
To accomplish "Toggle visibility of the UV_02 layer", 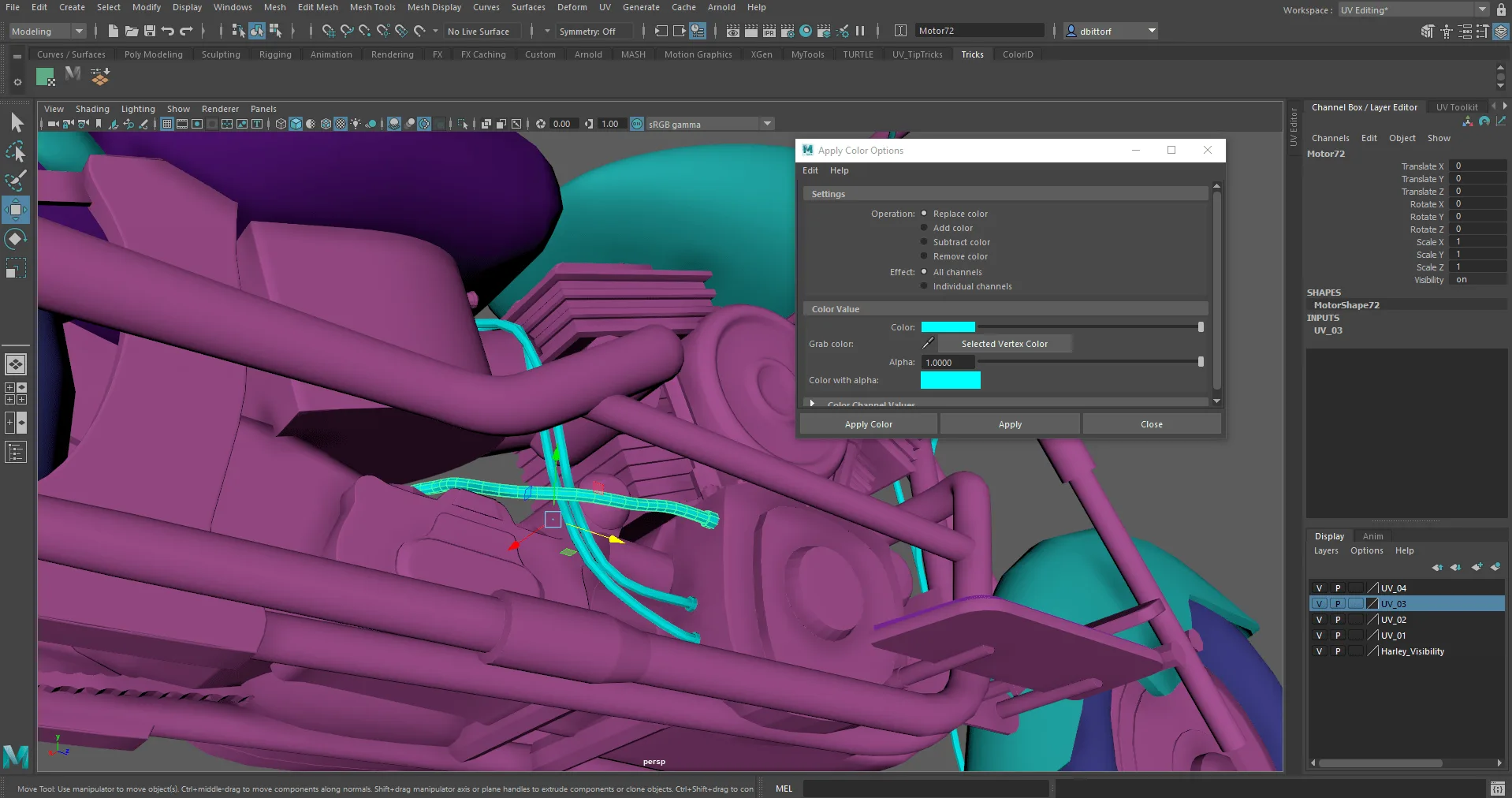I will (x=1319, y=619).
